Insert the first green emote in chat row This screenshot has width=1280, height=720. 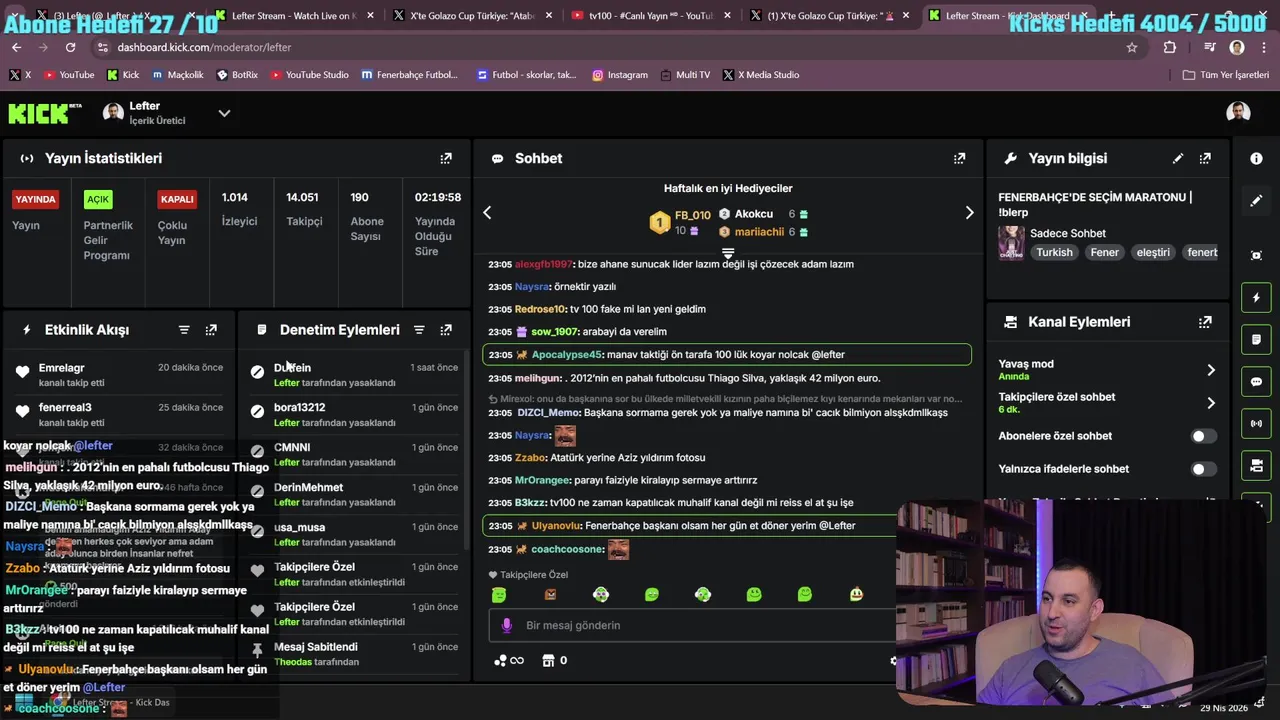(499, 594)
